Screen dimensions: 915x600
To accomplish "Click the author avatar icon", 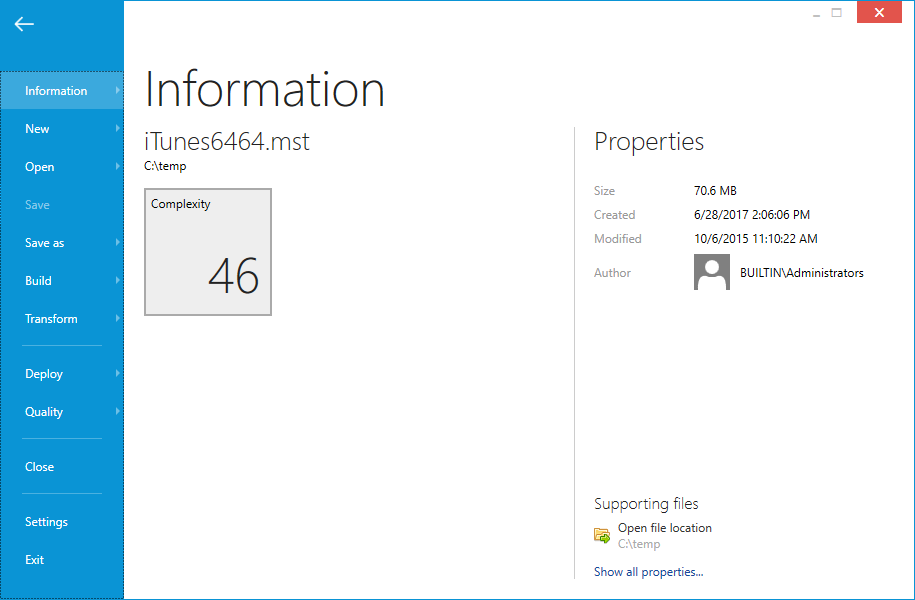I will [x=711, y=272].
